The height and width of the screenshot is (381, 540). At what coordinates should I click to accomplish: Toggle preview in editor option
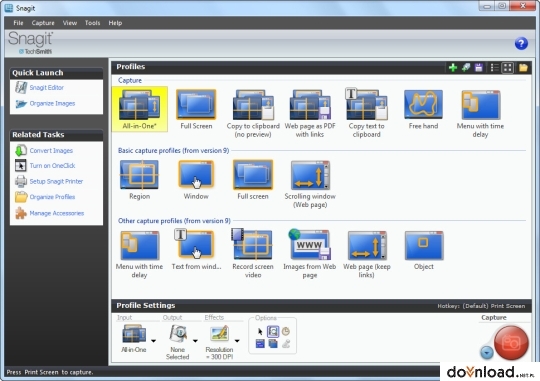point(273,331)
